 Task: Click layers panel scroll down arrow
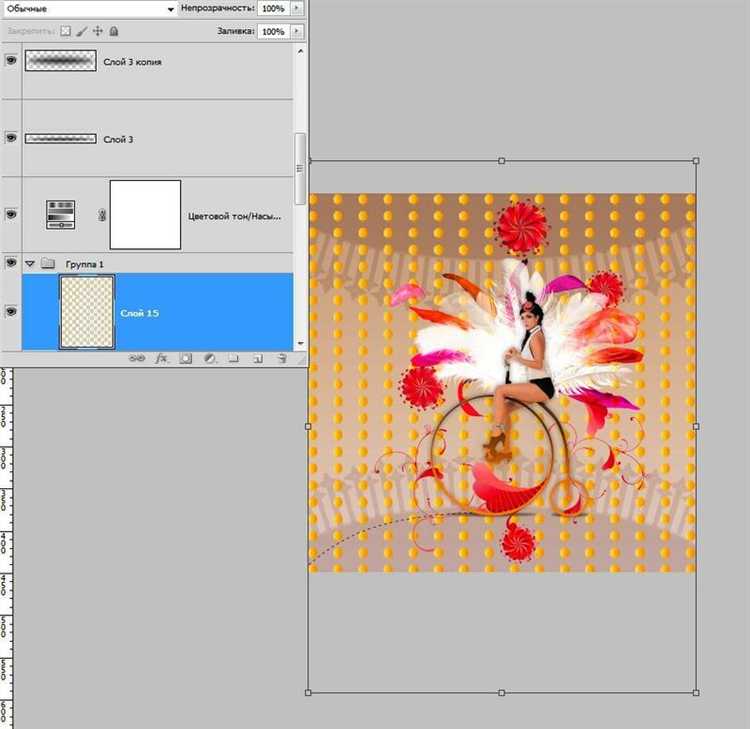tap(300, 343)
